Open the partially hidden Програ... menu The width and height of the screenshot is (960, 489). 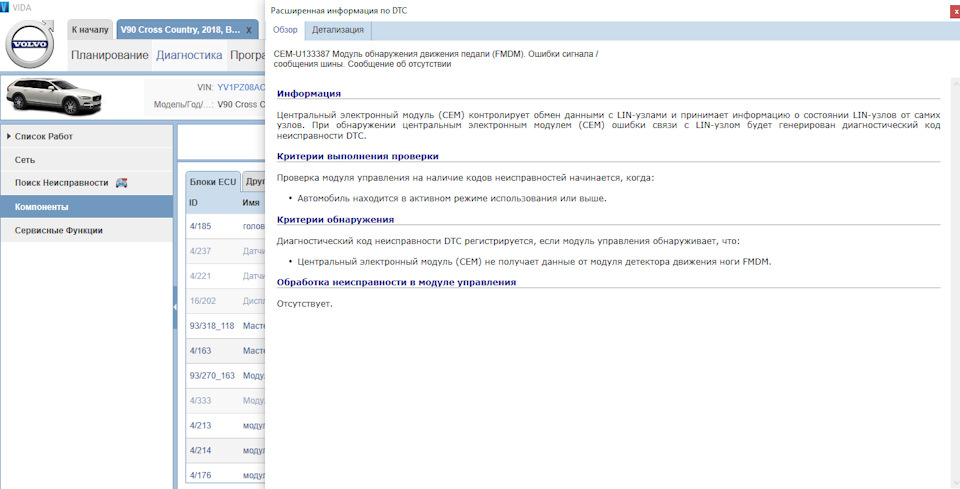tap(247, 55)
